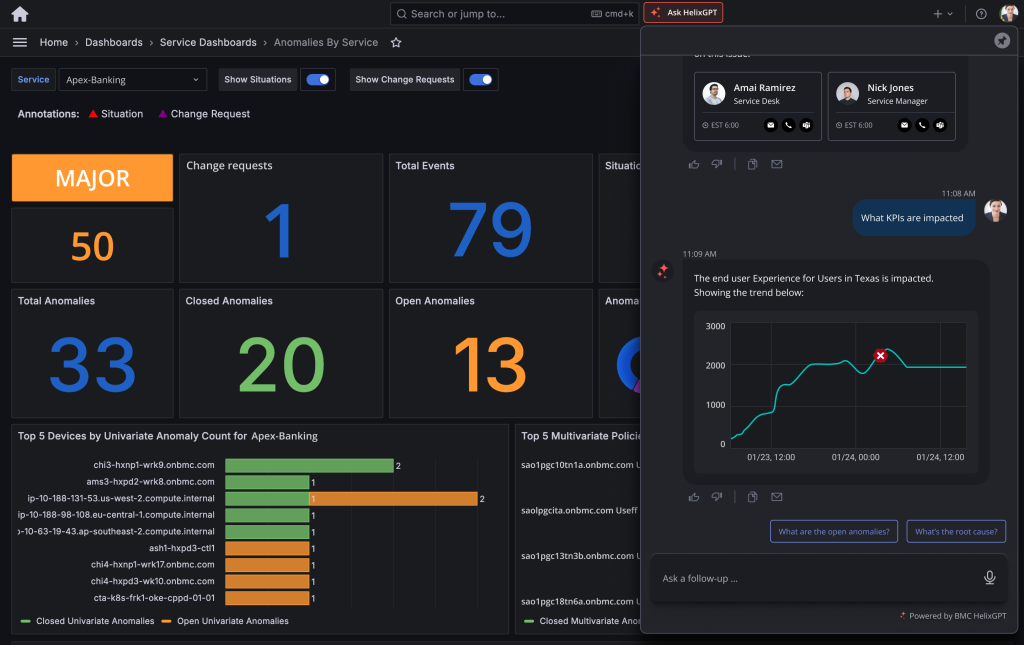This screenshot has height=645, width=1024.
Task: Email Nick Jones from contact card
Action: pyautogui.click(x=904, y=125)
